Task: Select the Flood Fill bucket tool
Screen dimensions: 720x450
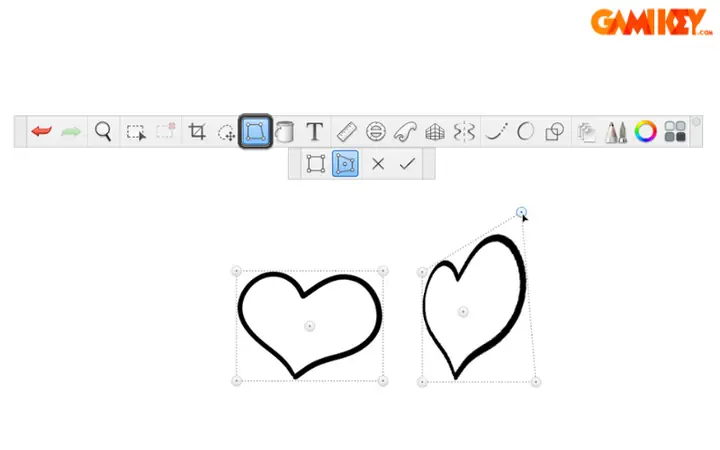Action: (x=285, y=132)
